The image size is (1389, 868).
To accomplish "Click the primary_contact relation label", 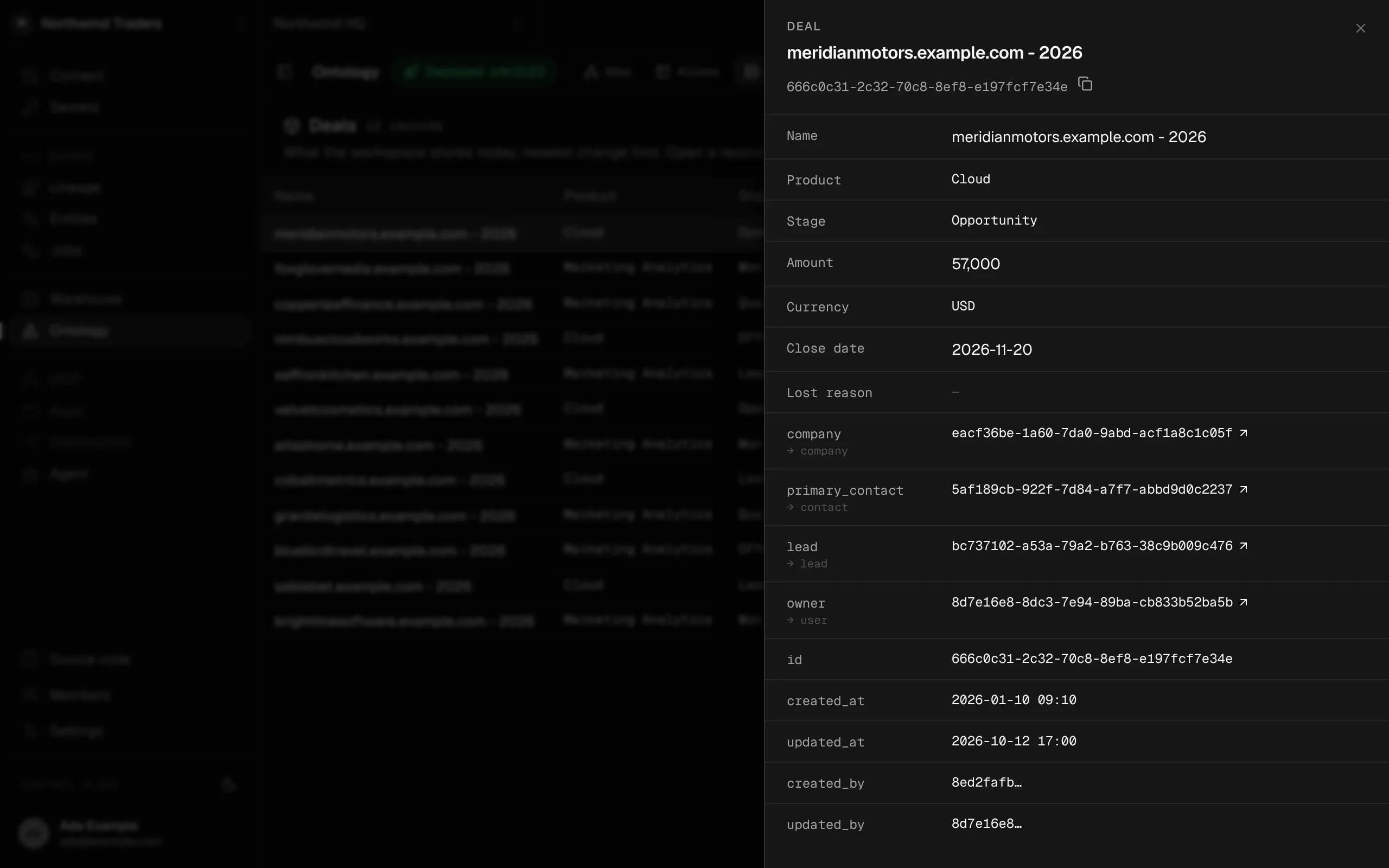I will (x=845, y=491).
